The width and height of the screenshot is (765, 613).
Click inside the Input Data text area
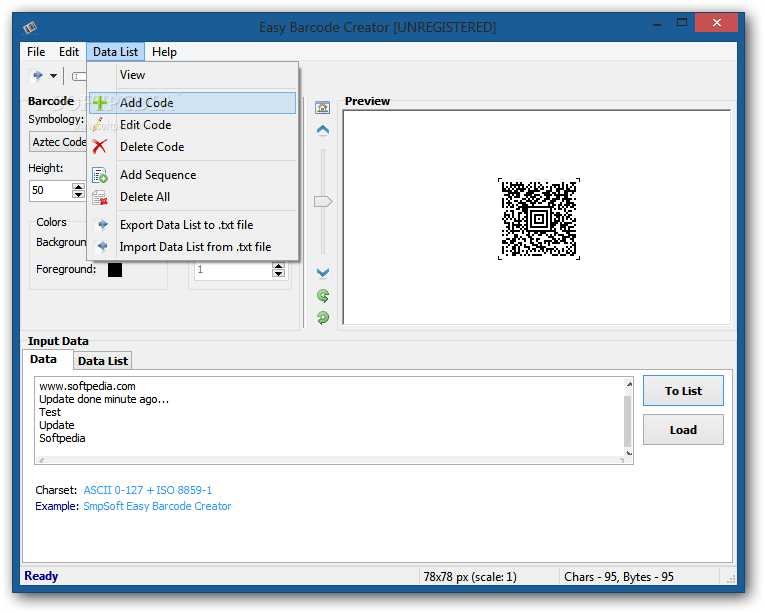[x=329, y=420]
